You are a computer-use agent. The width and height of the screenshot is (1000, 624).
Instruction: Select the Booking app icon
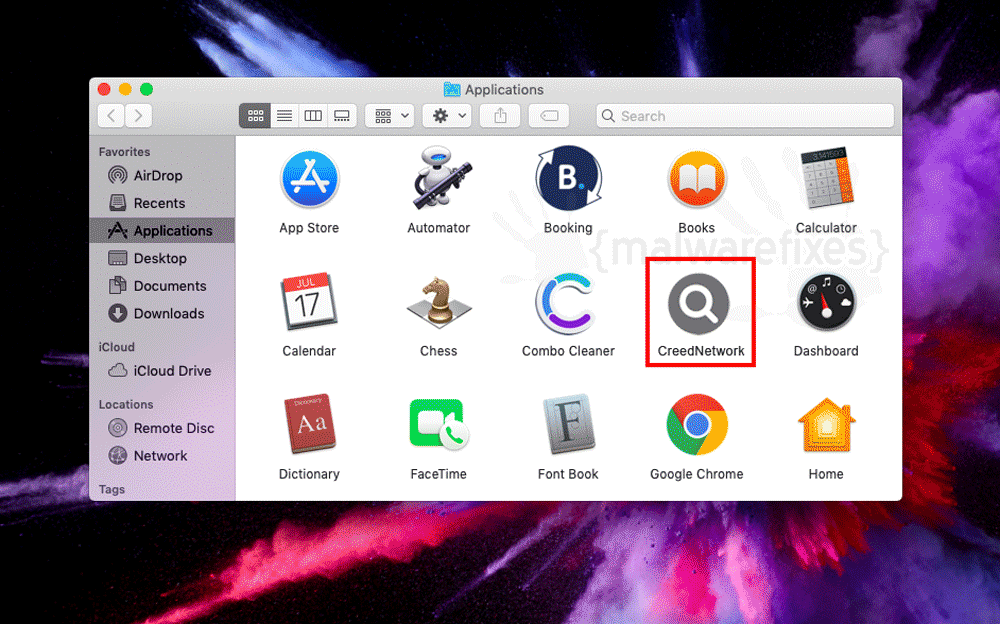click(568, 179)
